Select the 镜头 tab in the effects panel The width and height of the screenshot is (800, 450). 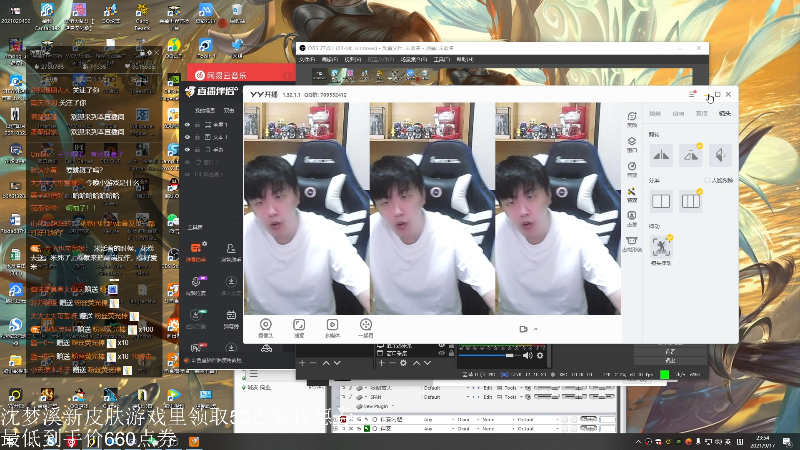(724, 113)
